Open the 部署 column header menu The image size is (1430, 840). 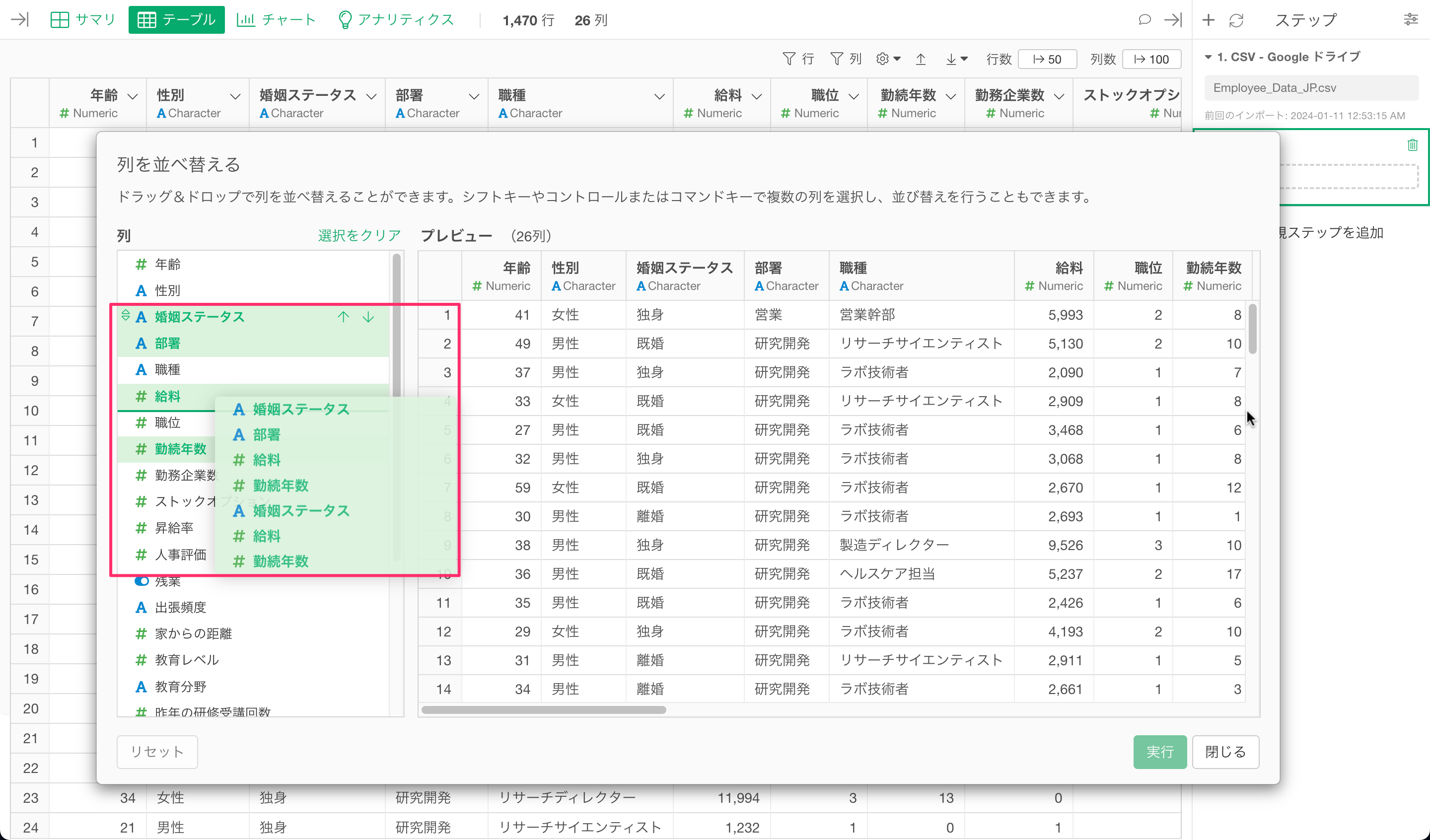tap(474, 96)
